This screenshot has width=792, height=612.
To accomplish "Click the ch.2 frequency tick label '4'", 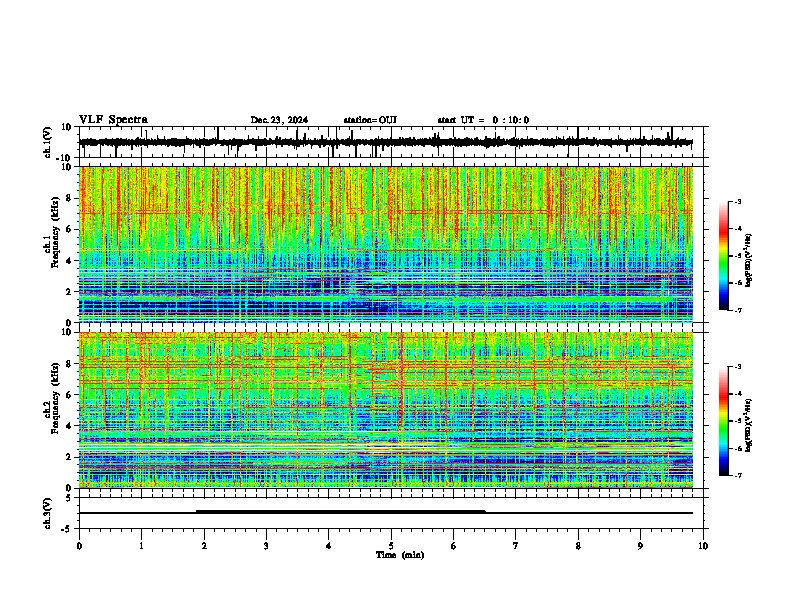I will pos(70,426).
